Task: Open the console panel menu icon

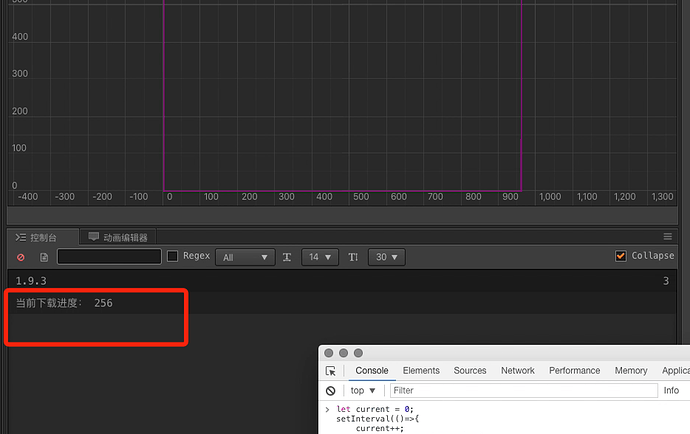Action: [668, 237]
